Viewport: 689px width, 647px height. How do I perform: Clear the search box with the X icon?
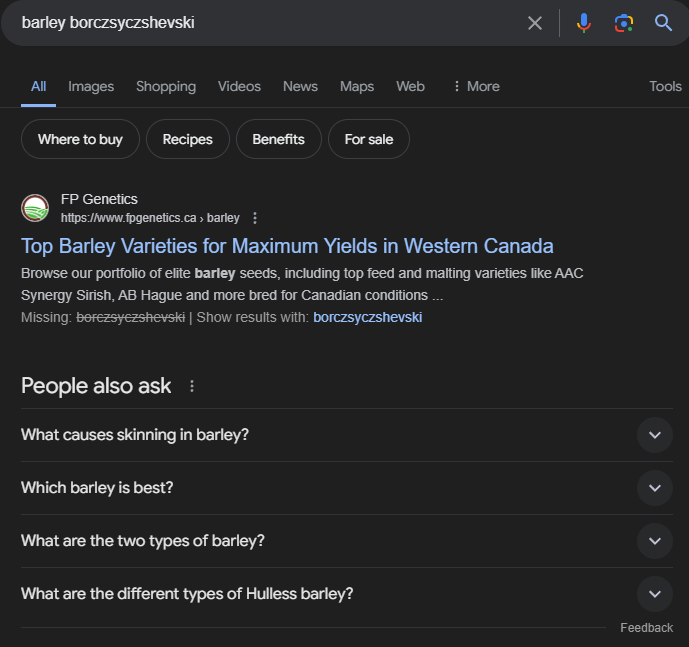pyautogui.click(x=534, y=23)
